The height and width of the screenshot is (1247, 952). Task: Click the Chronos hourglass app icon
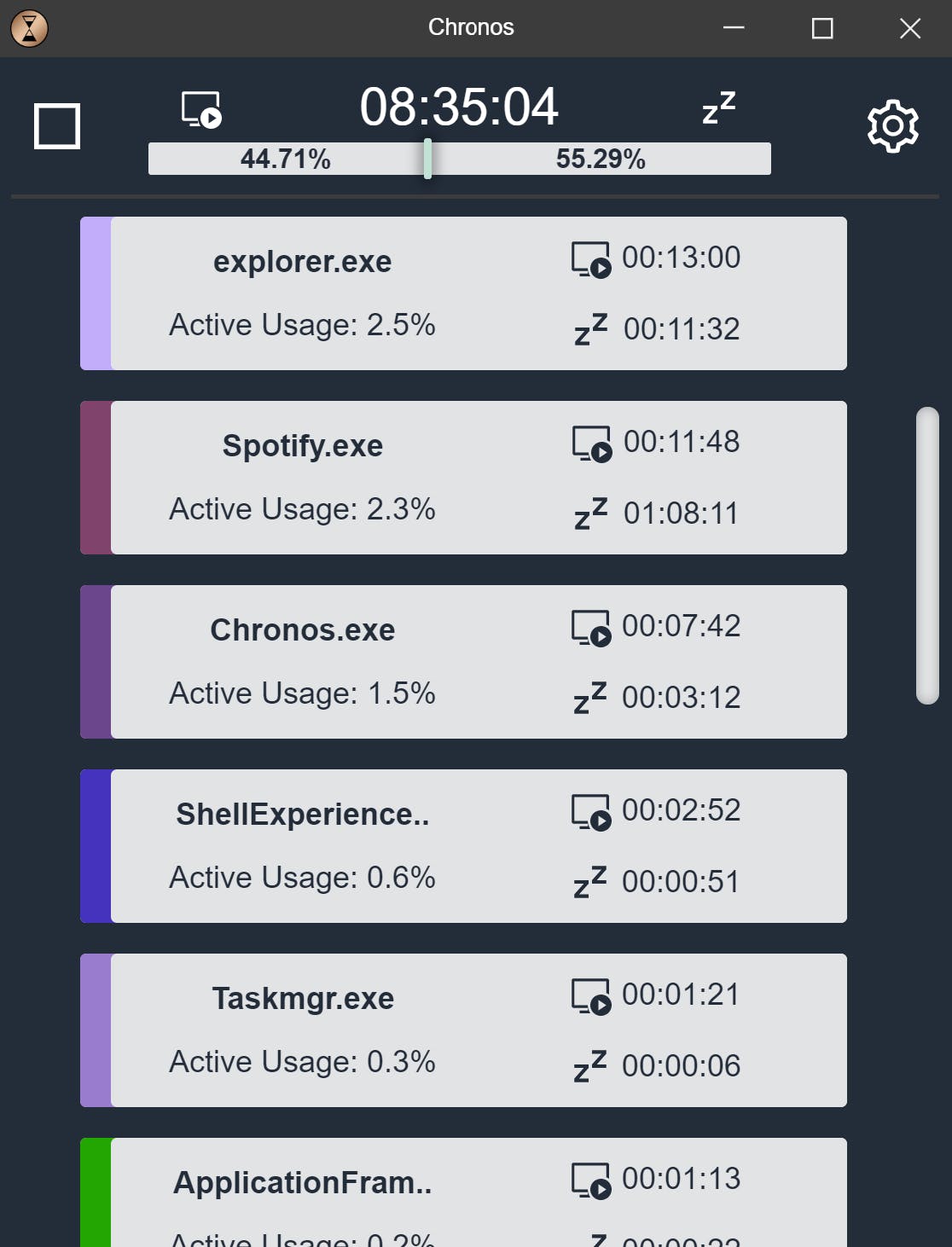[29, 28]
